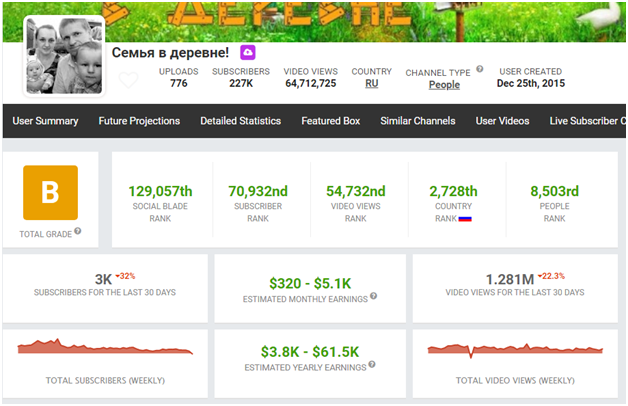The image size is (628, 406).
Task: Switch to User Videos tab
Action: [x=502, y=121]
